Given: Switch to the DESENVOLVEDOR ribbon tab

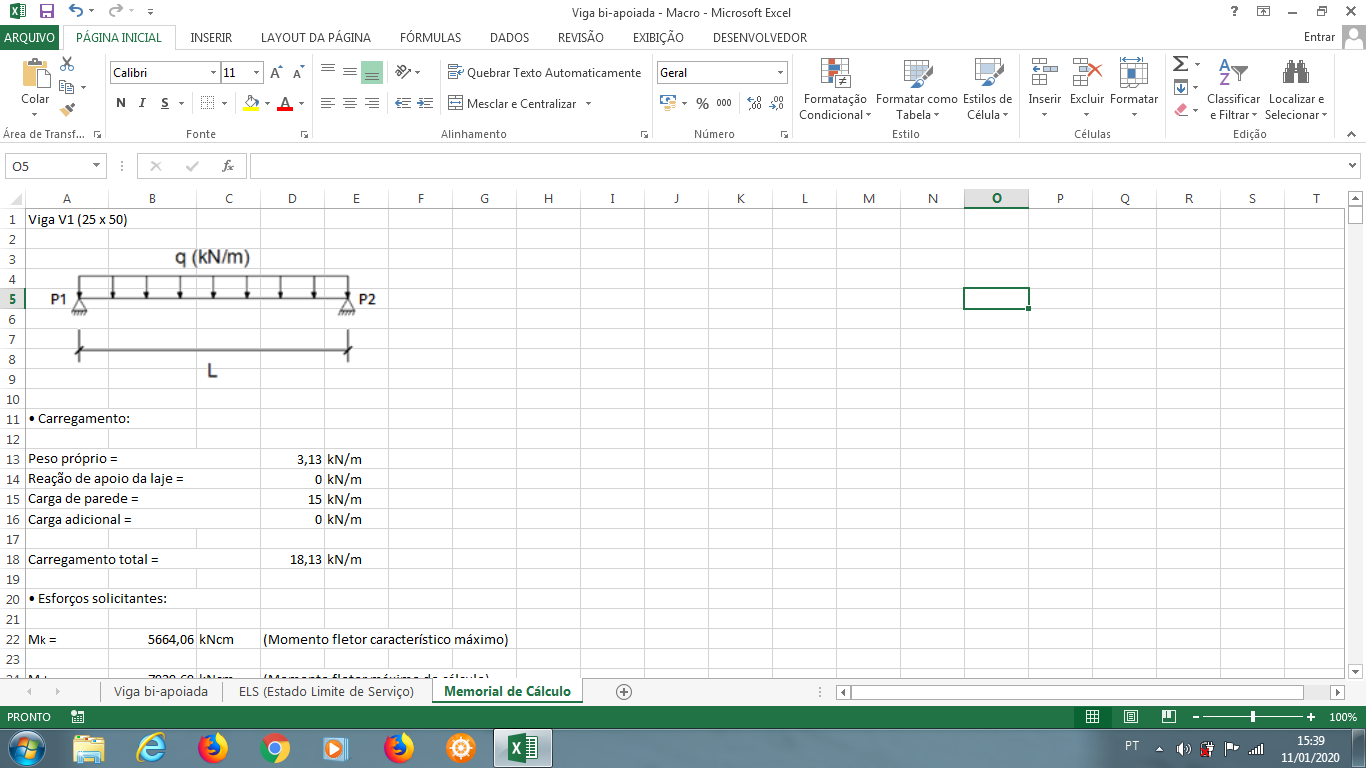Looking at the screenshot, I should pos(760,38).
